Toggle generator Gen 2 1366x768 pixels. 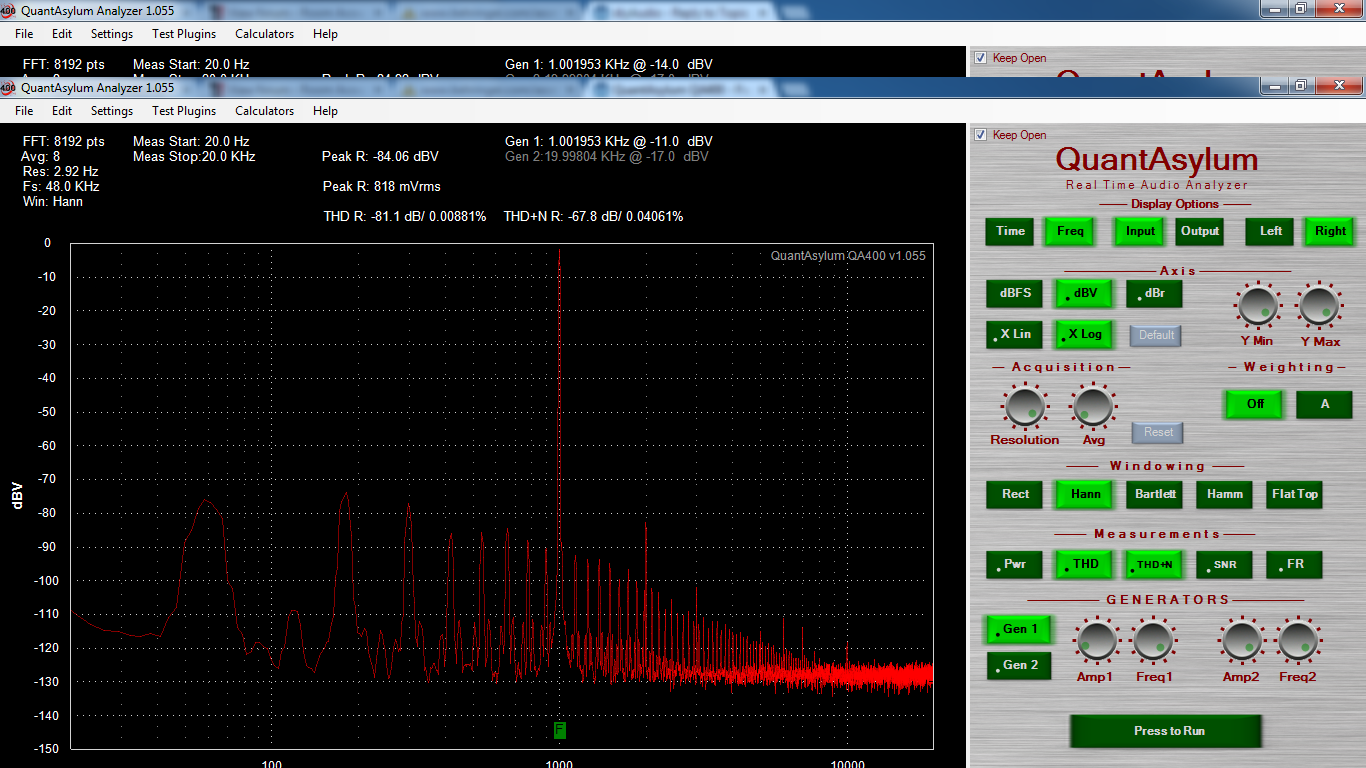pyautogui.click(x=1019, y=665)
